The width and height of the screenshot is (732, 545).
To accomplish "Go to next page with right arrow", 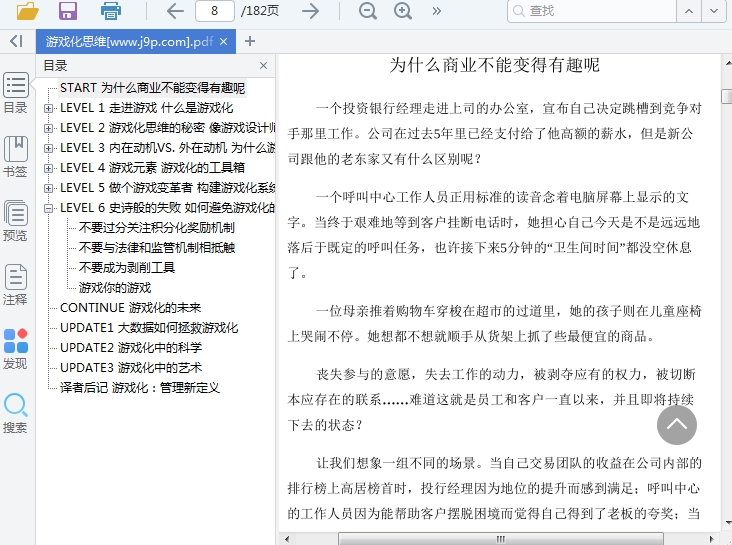I will (310, 11).
